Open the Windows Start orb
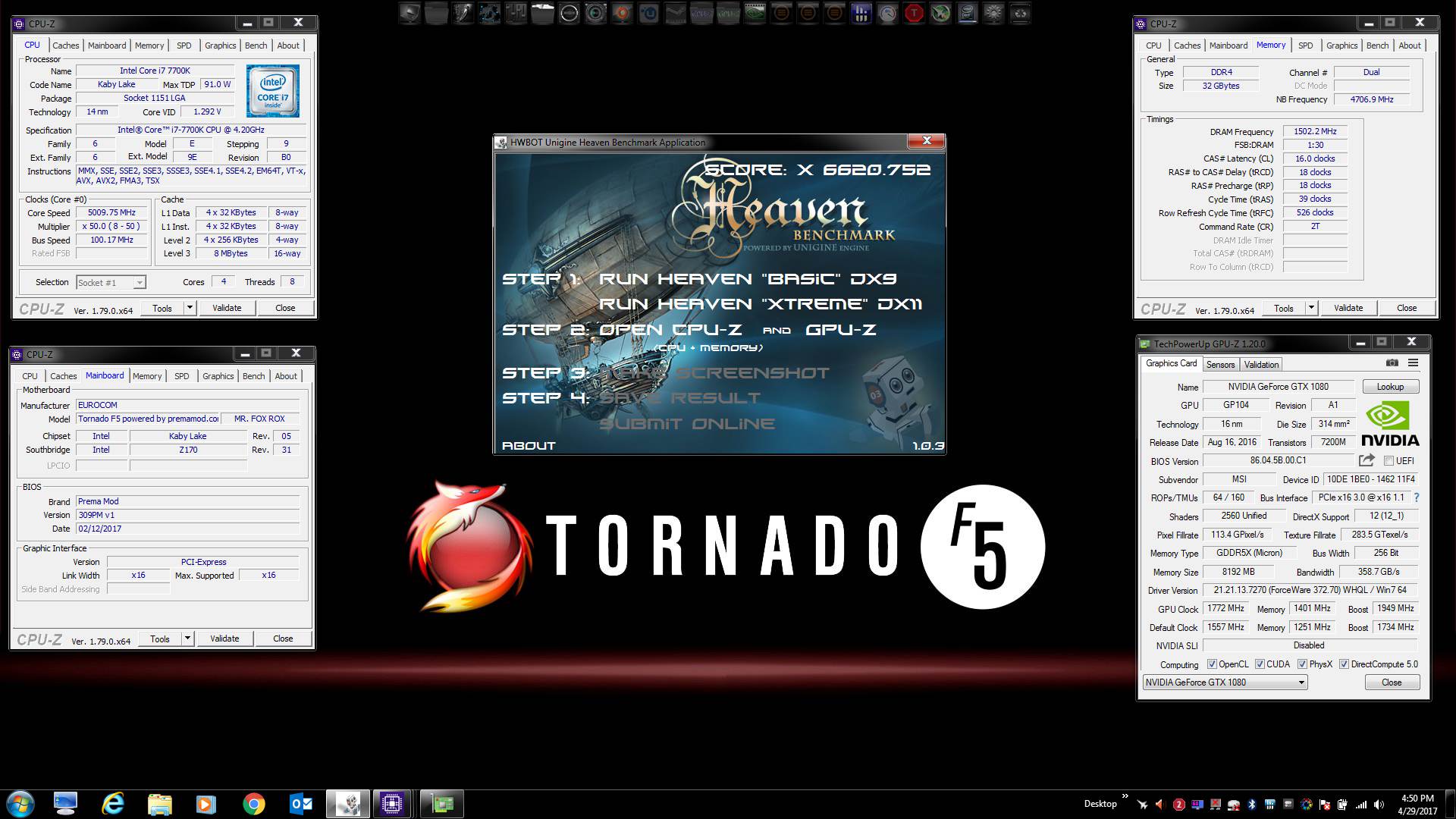This screenshot has width=1456, height=819. point(20,804)
